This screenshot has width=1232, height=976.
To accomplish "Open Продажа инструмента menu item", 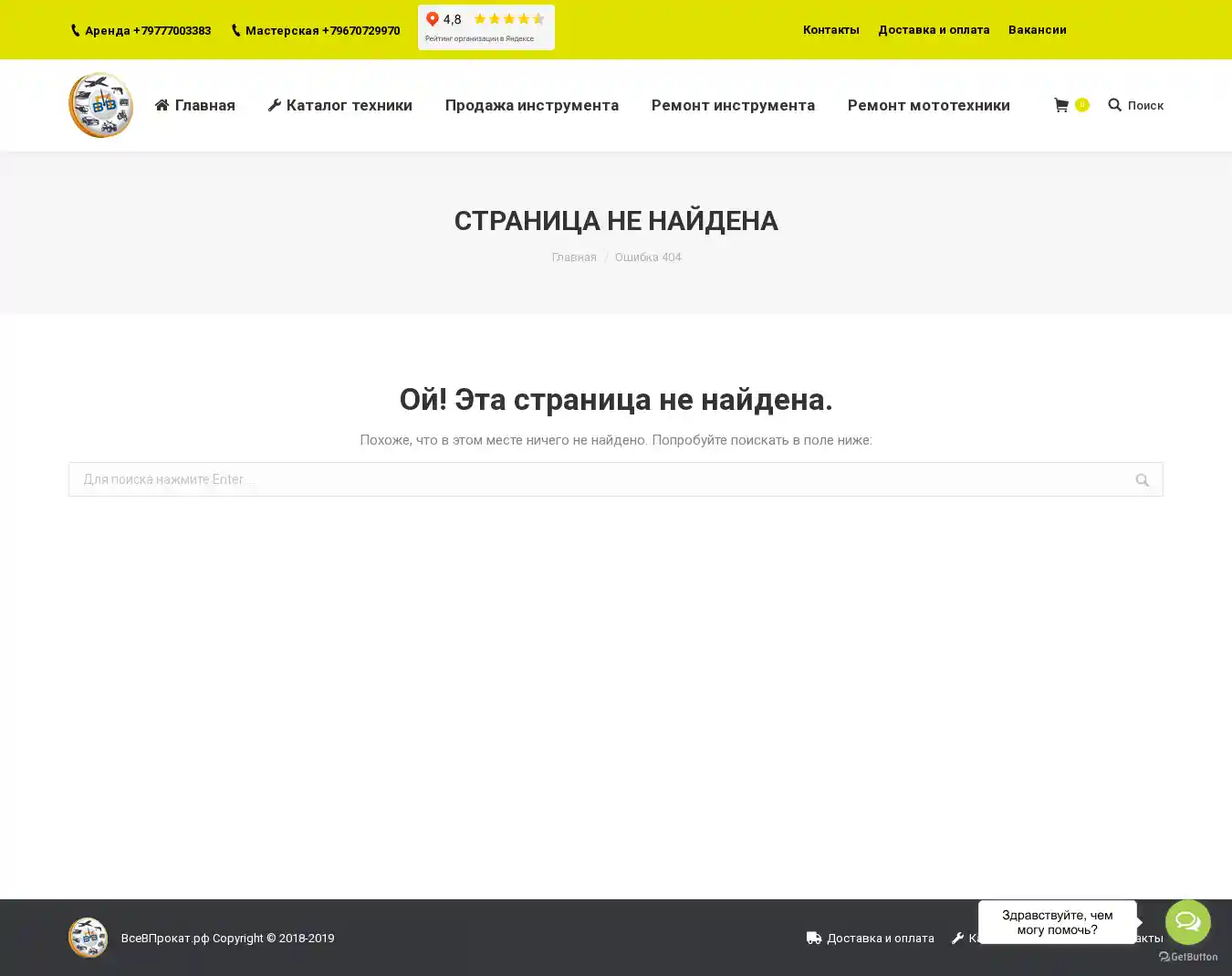I will pyautogui.click(x=531, y=105).
